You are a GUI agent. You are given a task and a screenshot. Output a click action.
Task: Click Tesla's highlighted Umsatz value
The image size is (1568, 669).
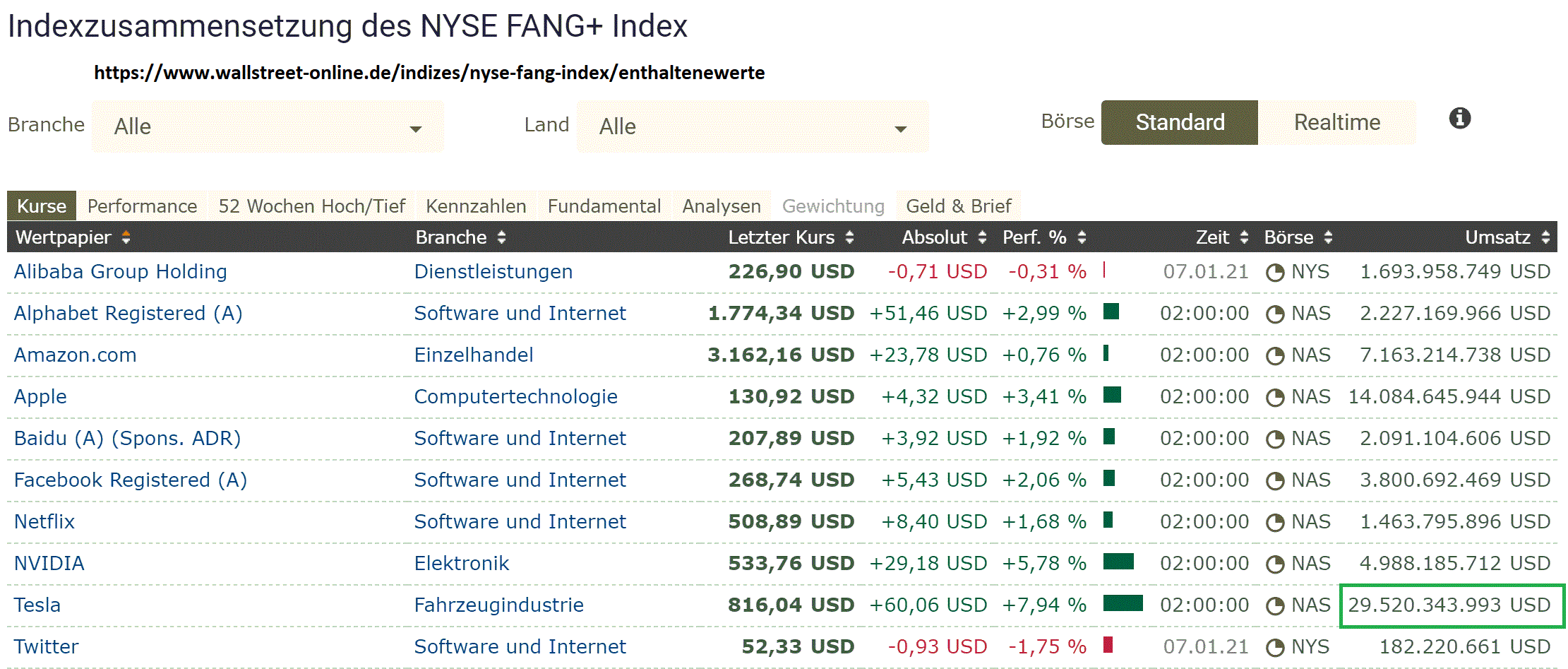click(1451, 605)
